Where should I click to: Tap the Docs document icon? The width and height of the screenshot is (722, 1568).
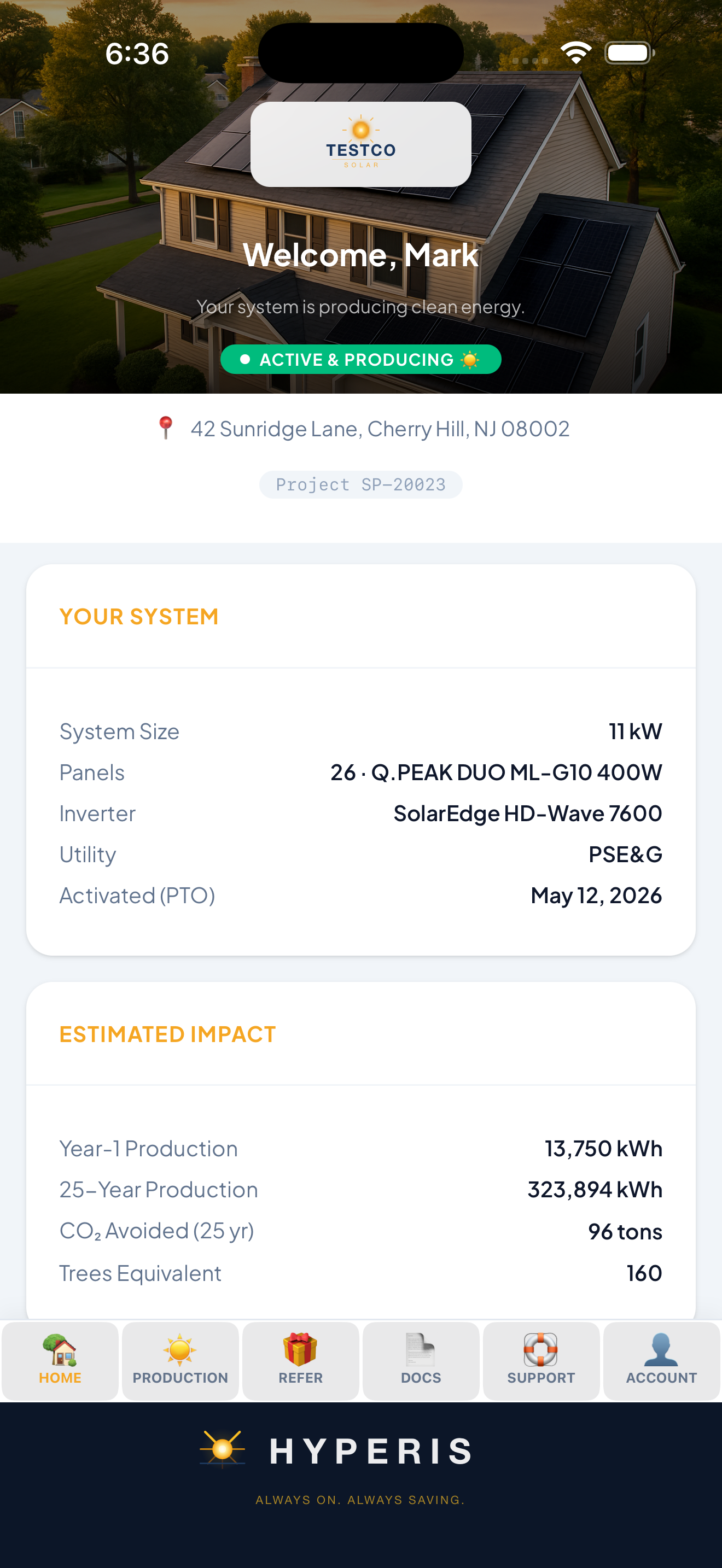click(x=421, y=1349)
